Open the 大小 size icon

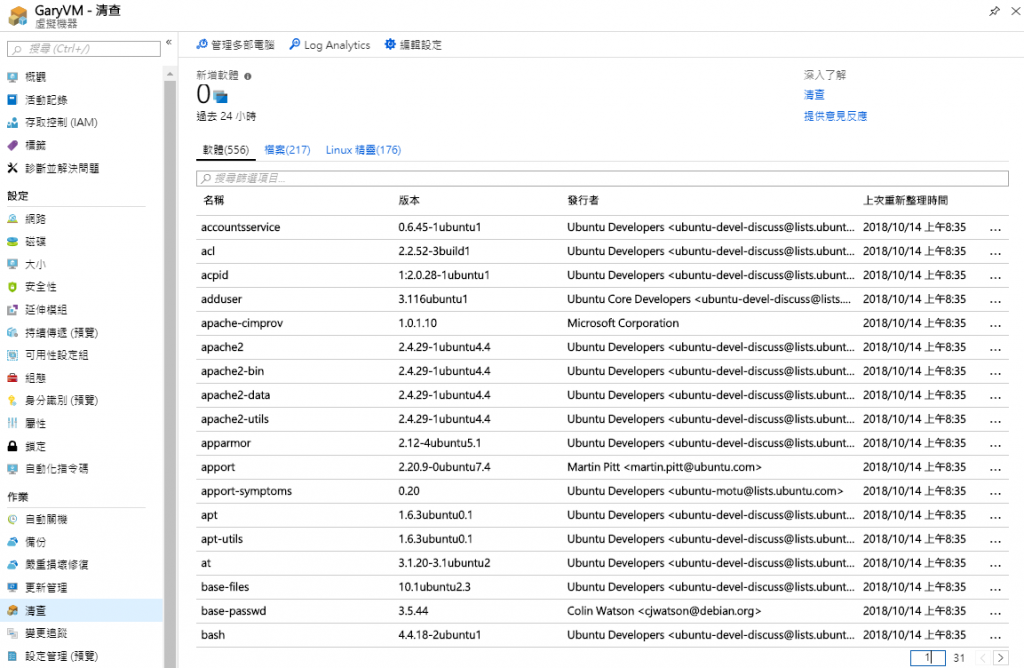(x=12, y=264)
